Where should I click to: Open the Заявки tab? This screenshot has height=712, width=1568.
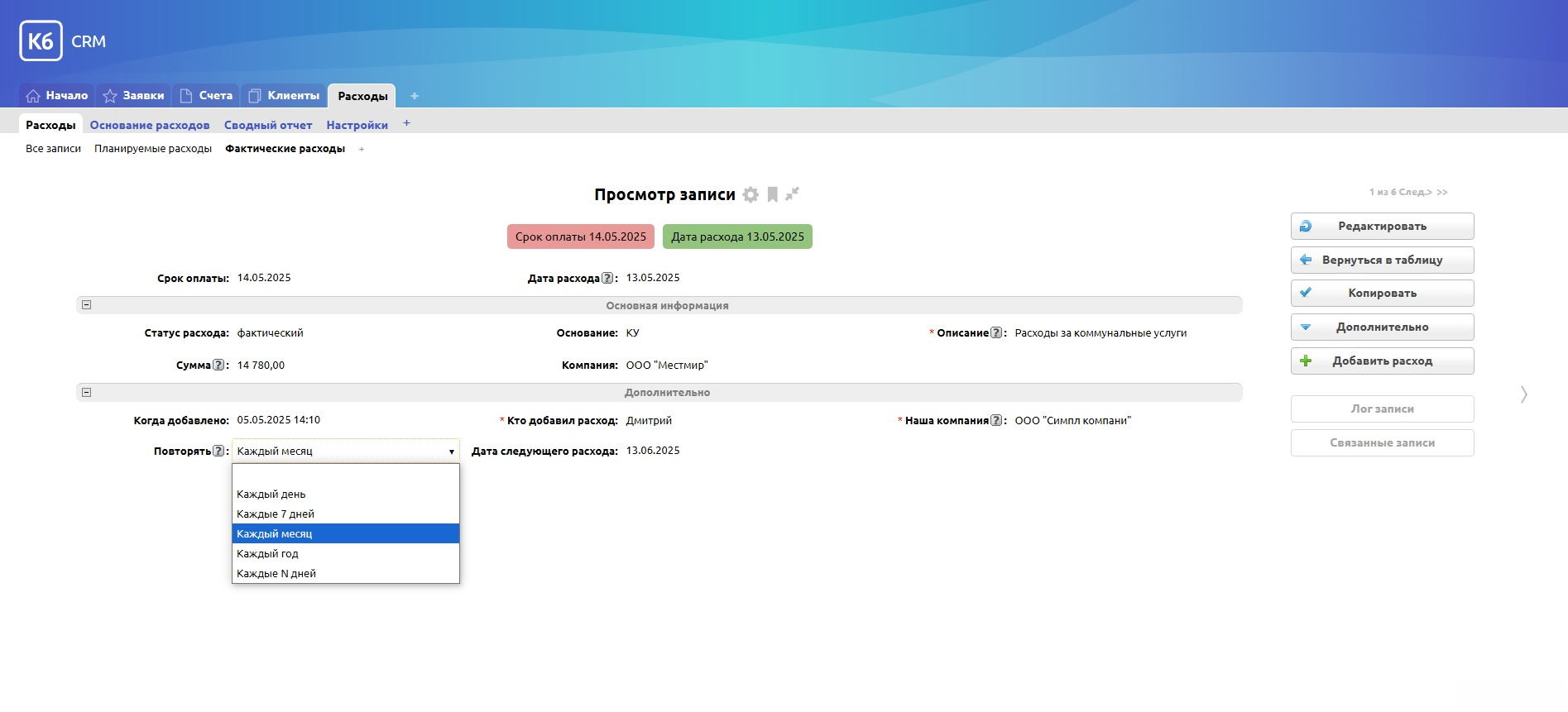[x=134, y=96]
